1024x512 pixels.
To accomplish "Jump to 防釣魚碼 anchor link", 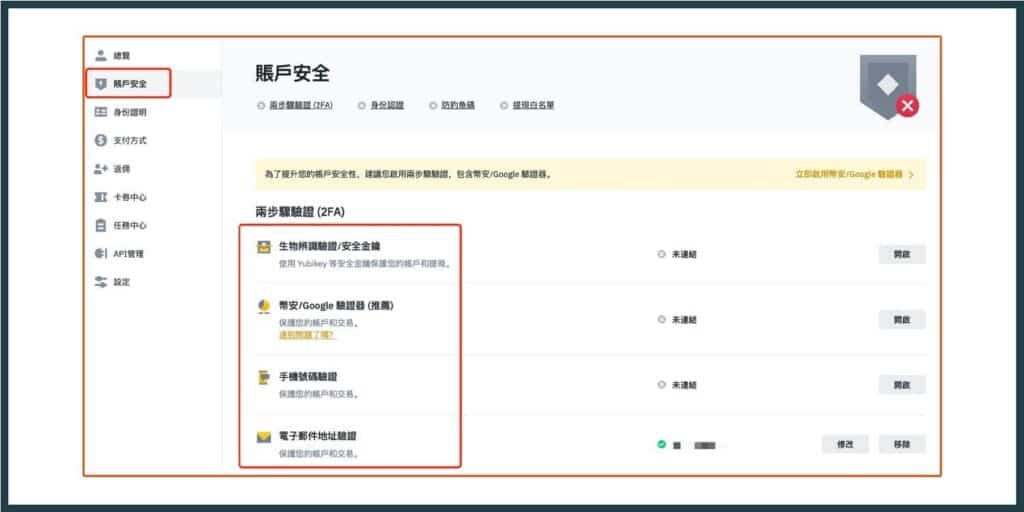I will tap(458, 105).
